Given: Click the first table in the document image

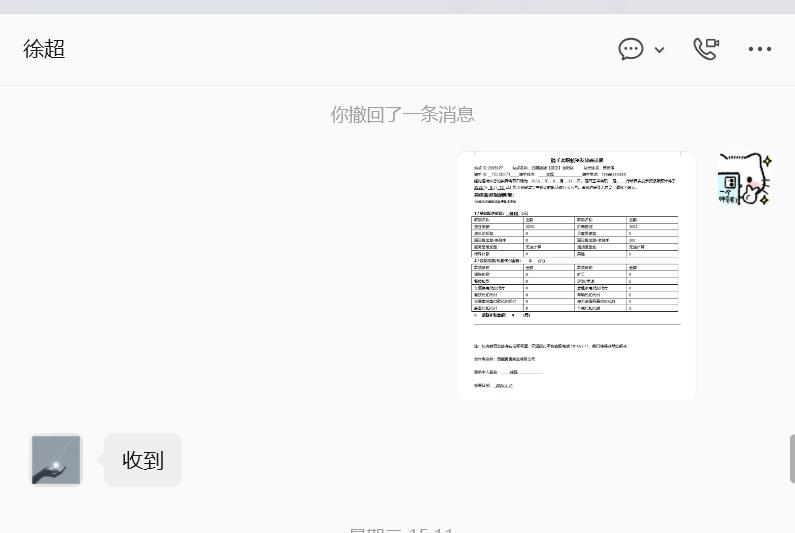Looking at the screenshot, I should click(574, 236).
